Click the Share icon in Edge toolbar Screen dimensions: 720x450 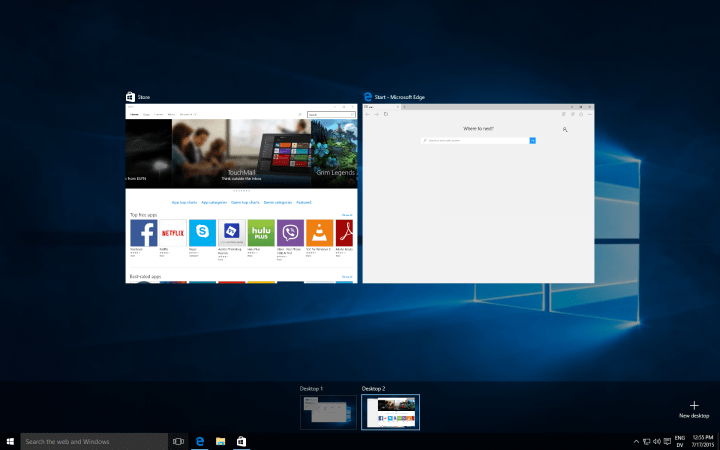pos(581,114)
